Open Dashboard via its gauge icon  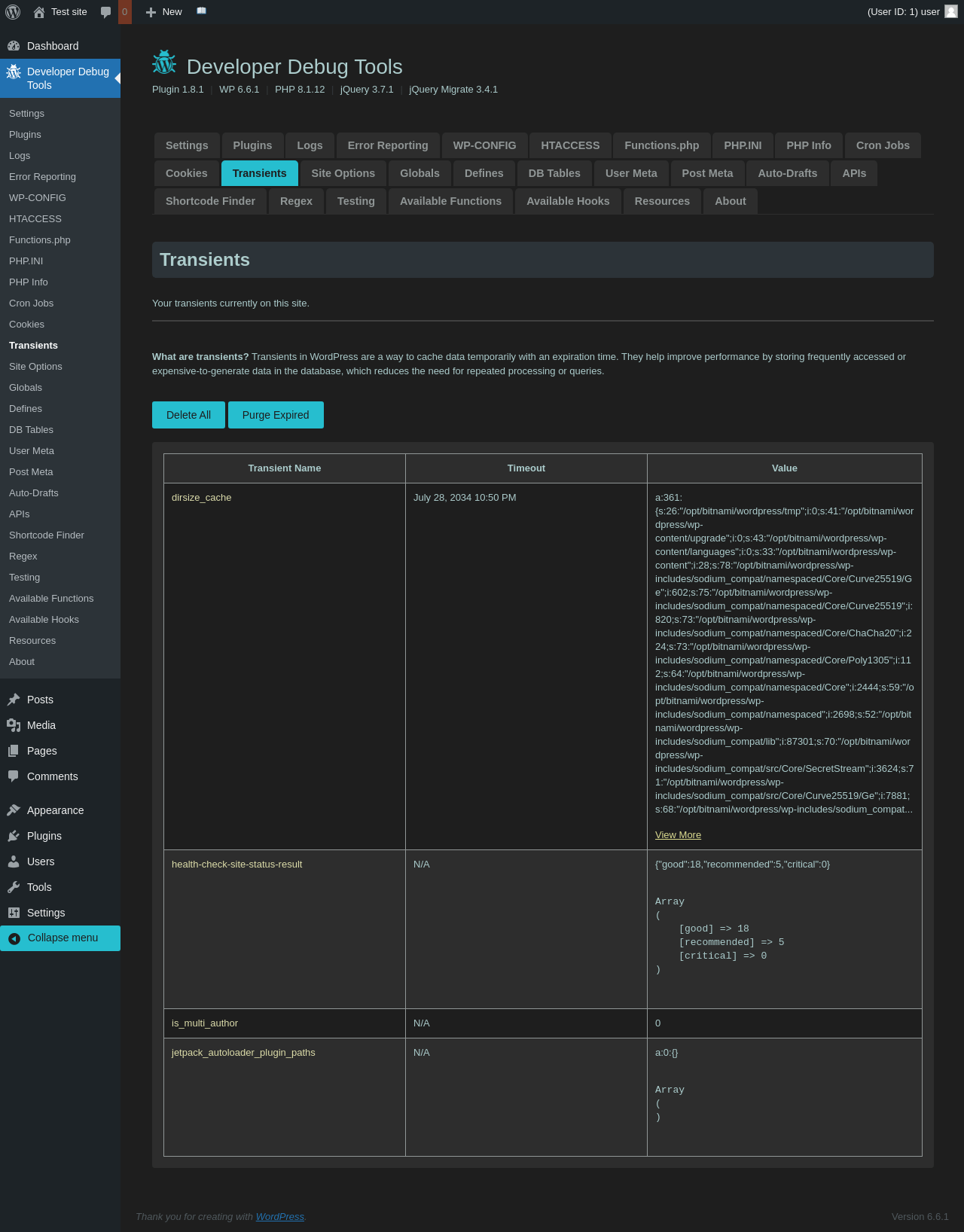coord(14,46)
